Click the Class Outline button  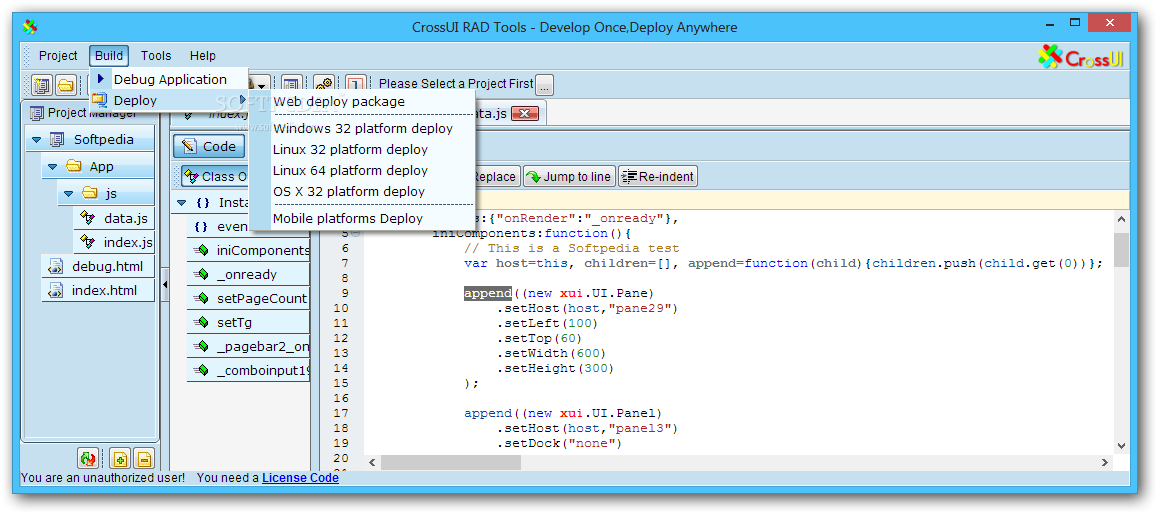[214, 177]
